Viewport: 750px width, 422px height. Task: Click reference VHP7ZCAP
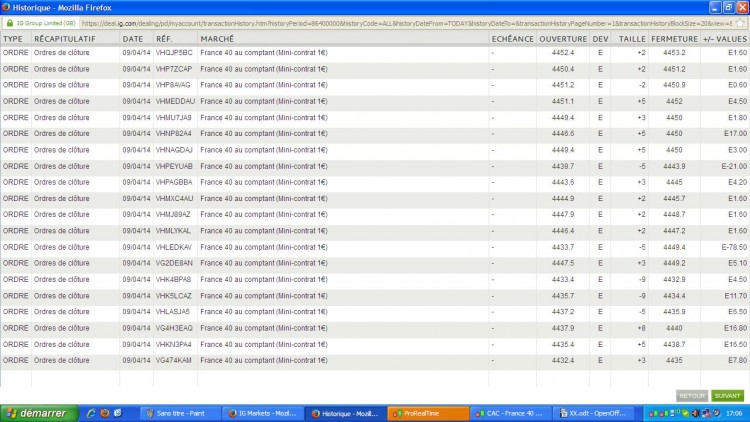(174, 69)
